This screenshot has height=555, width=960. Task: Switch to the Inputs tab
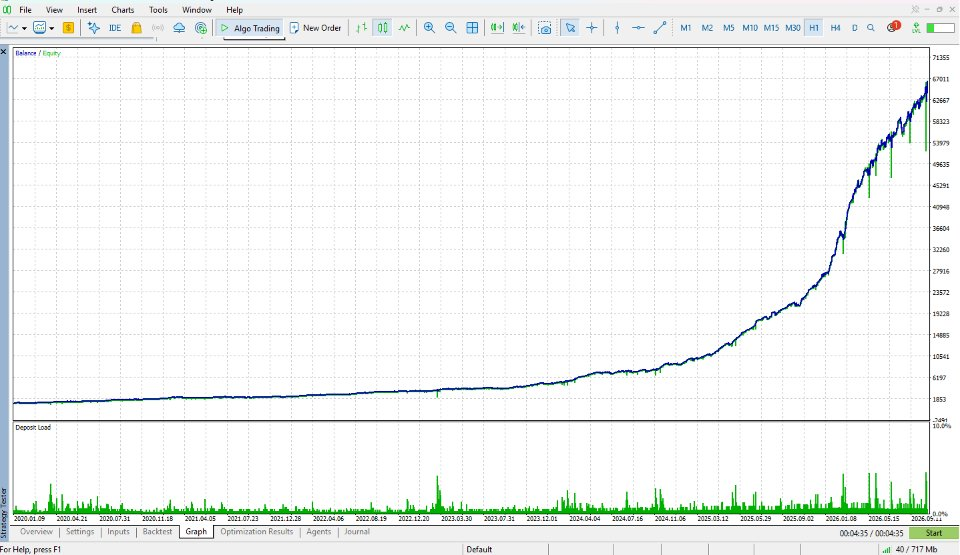(118, 532)
